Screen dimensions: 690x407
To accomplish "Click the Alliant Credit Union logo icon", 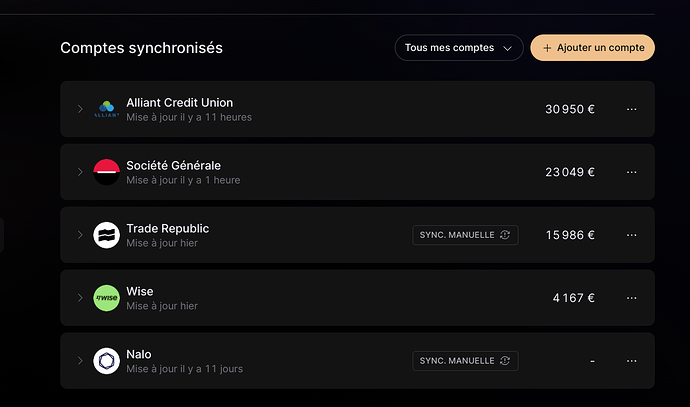I will 106,109.
